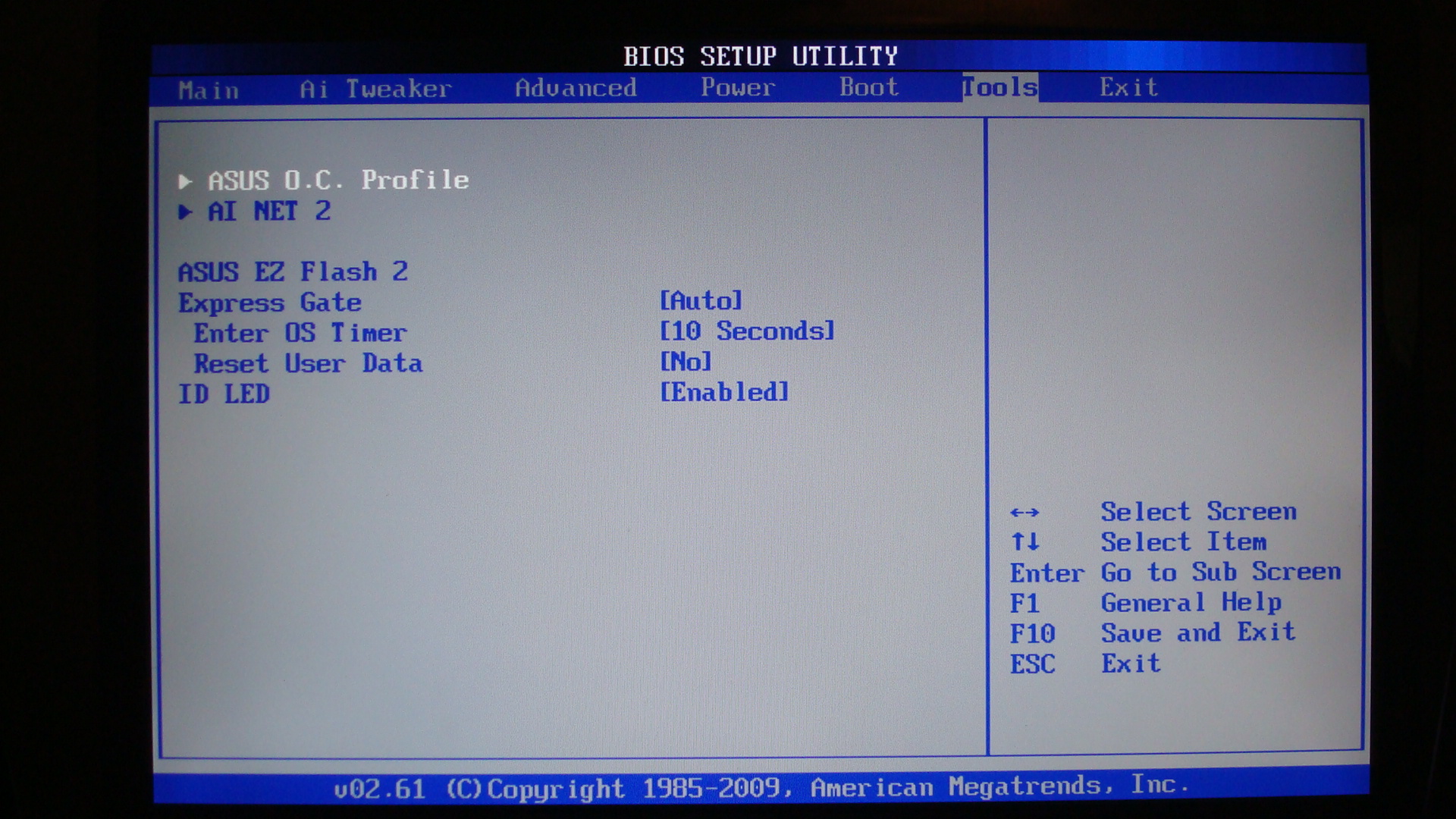Click the Exit text next to ESC

(1131, 663)
